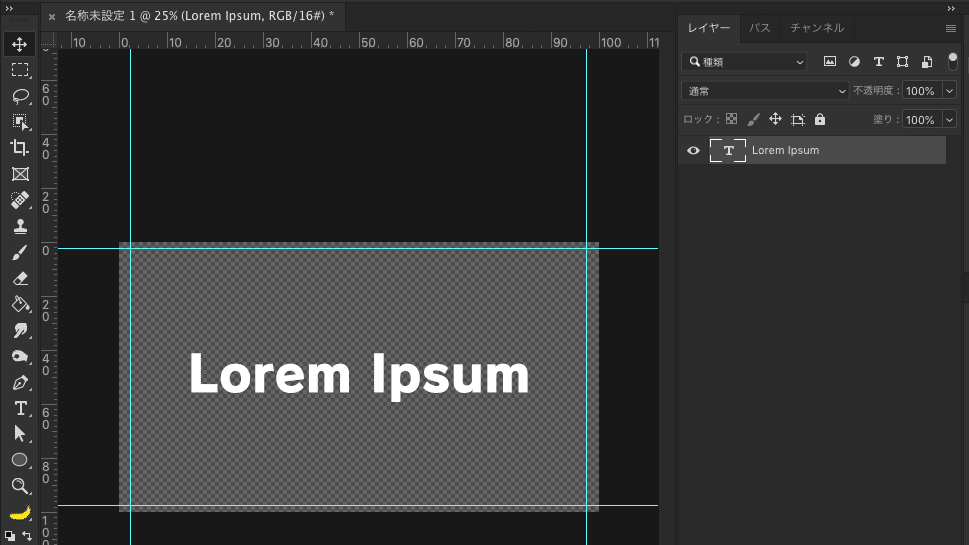Lock transparent pixels on the layer

tap(731, 119)
